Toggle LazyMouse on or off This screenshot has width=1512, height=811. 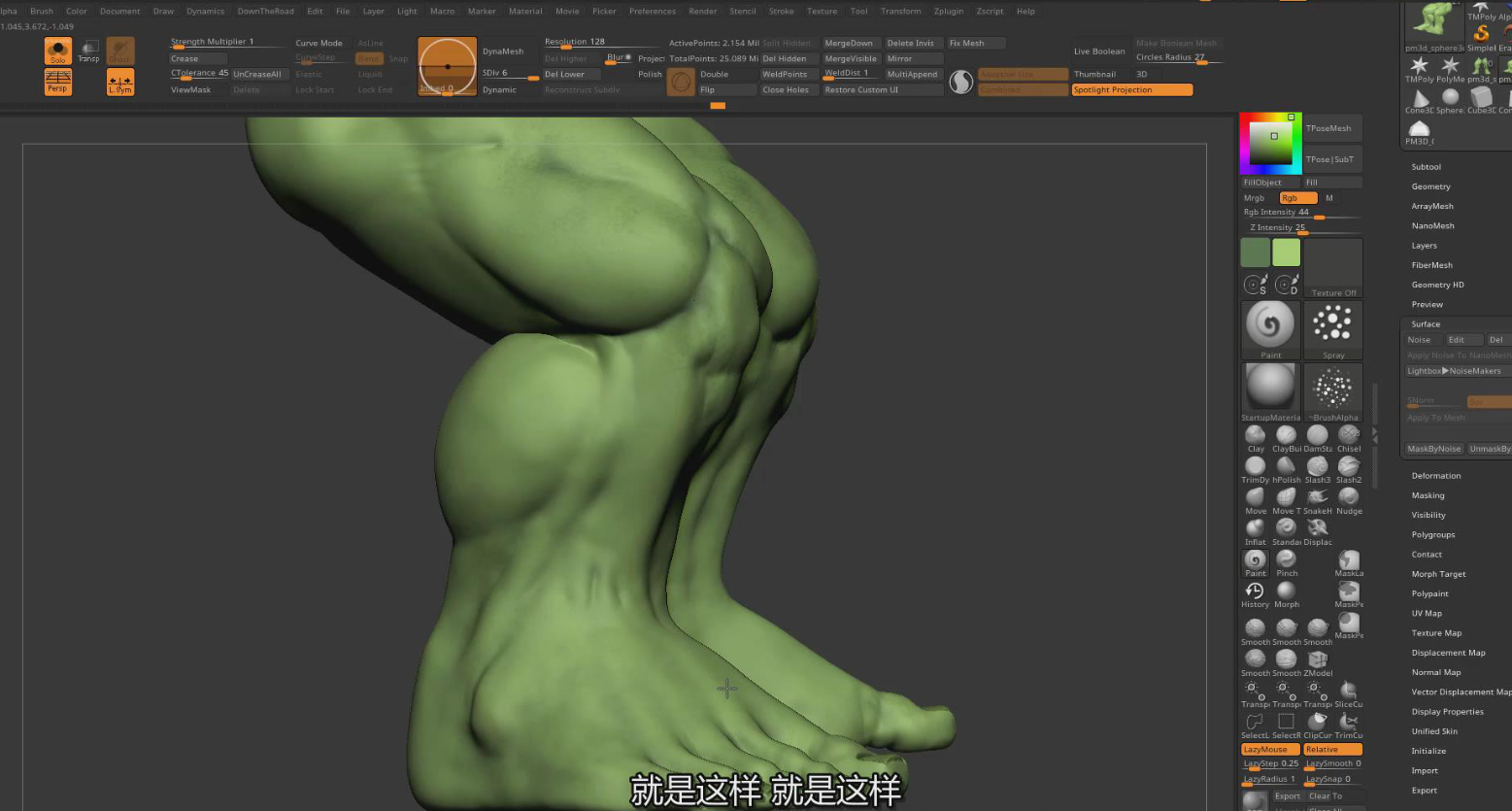point(1270,750)
